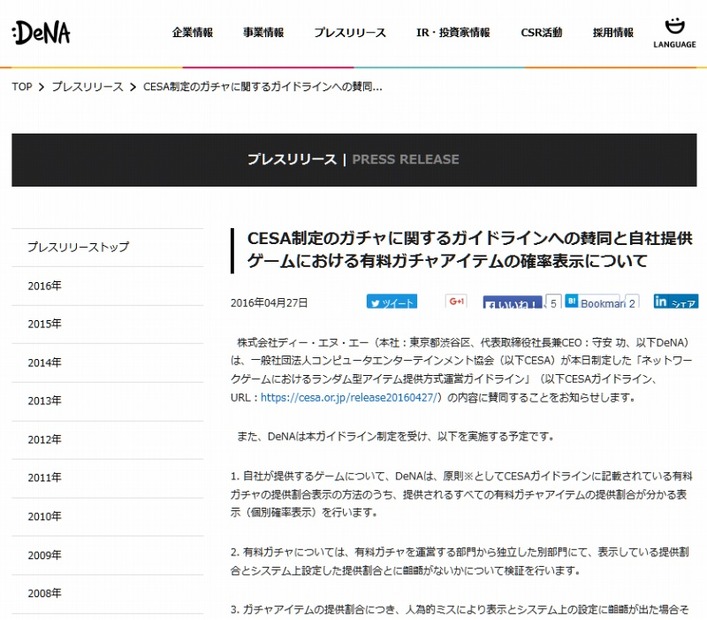This screenshot has height=620, width=707.
Task: Click the DeNA logo
Action: [x=42, y=33]
